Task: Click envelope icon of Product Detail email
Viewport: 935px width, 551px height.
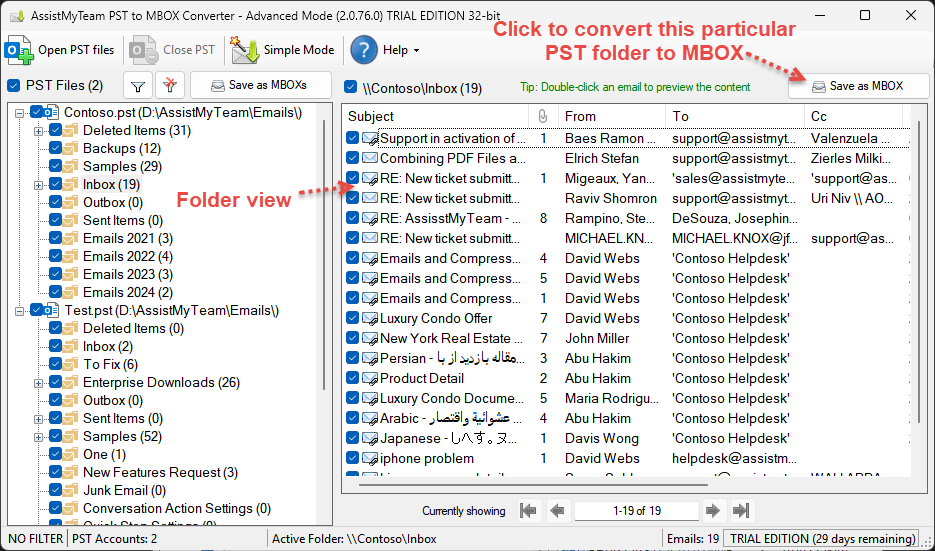Action: tap(370, 379)
